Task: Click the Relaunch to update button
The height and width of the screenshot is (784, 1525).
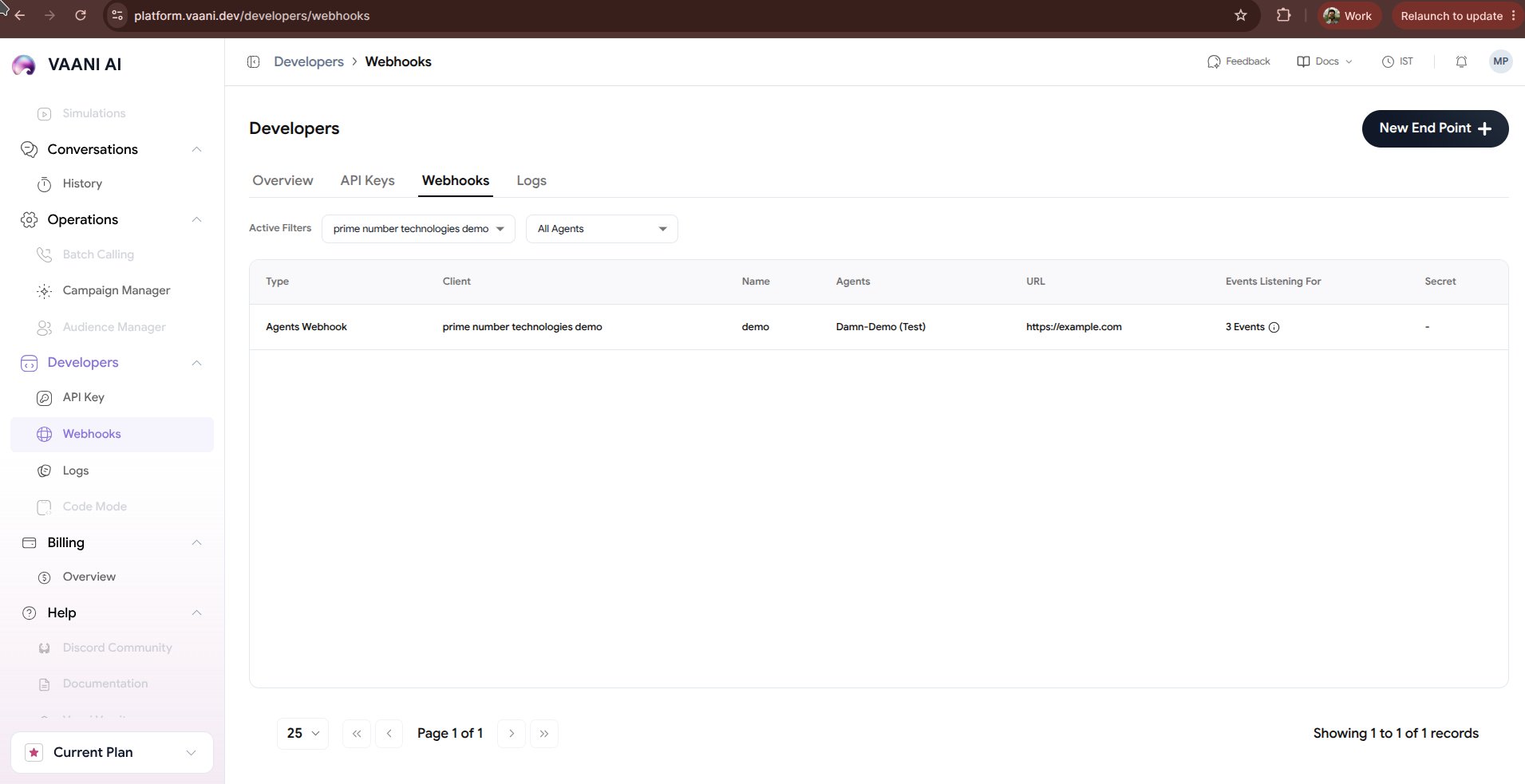Action: pyautogui.click(x=1458, y=16)
